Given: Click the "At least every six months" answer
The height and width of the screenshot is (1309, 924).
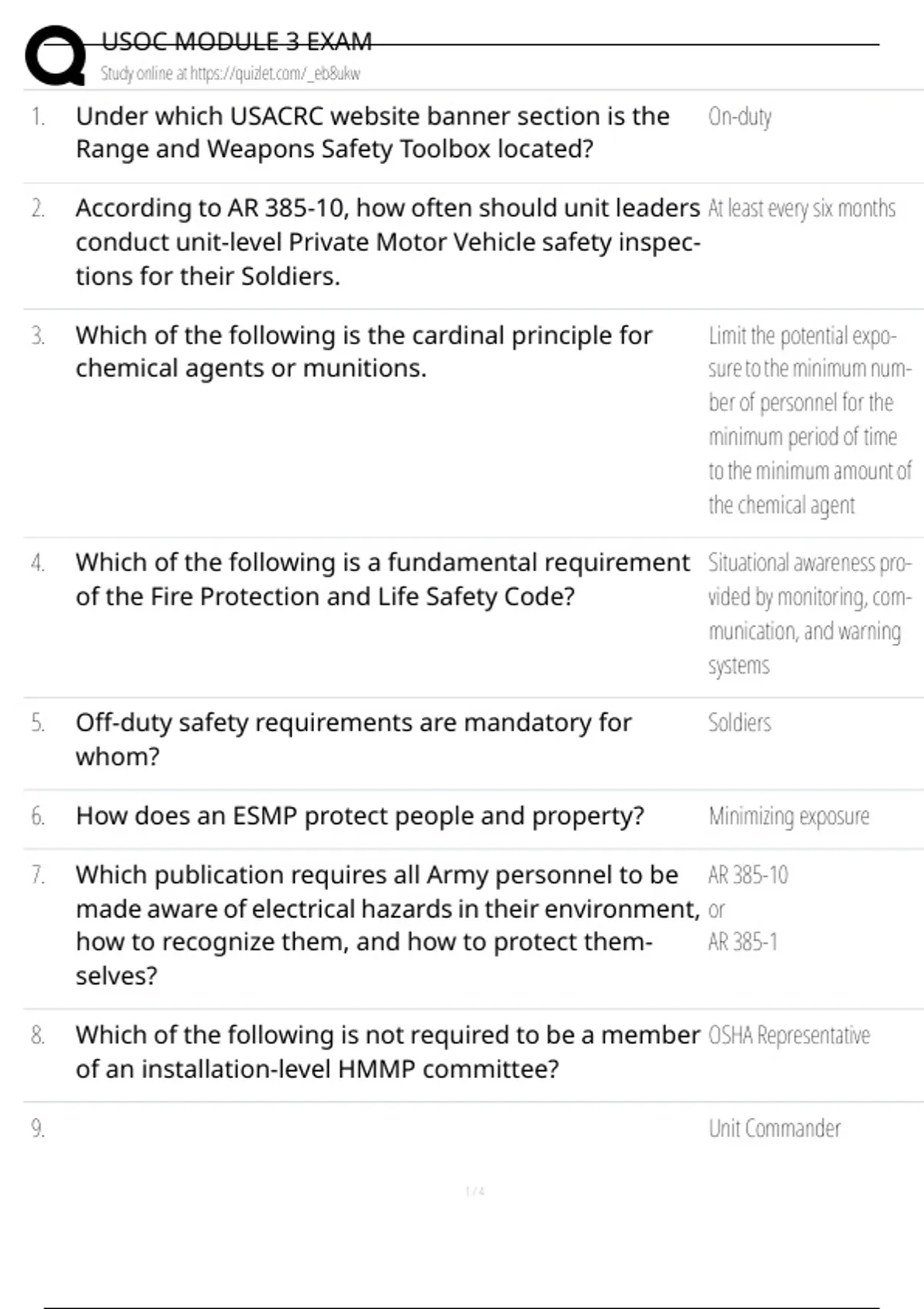Looking at the screenshot, I should (x=801, y=209).
